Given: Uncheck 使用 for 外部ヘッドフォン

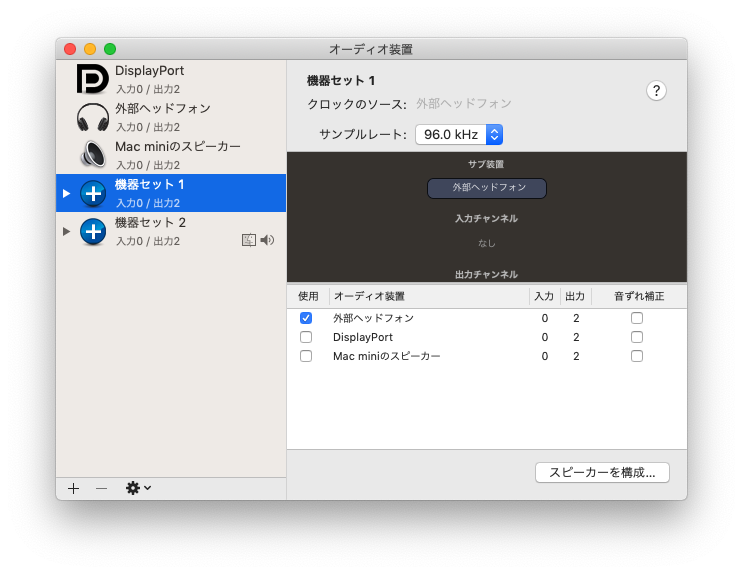Looking at the screenshot, I should pyautogui.click(x=306, y=318).
